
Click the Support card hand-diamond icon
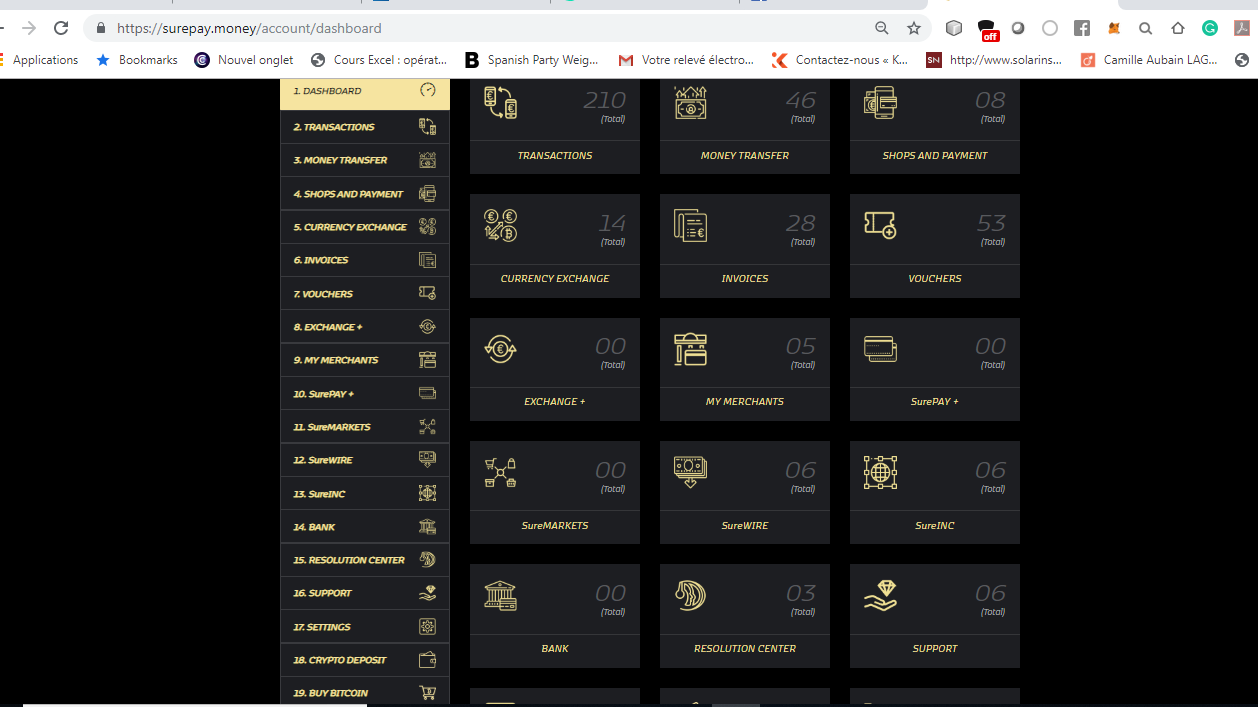pos(880,595)
